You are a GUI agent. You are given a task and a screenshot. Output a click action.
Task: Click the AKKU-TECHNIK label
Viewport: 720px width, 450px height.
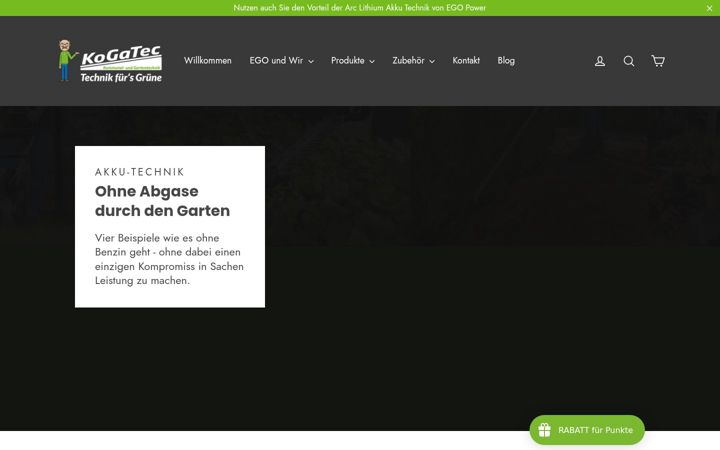[x=140, y=172]
